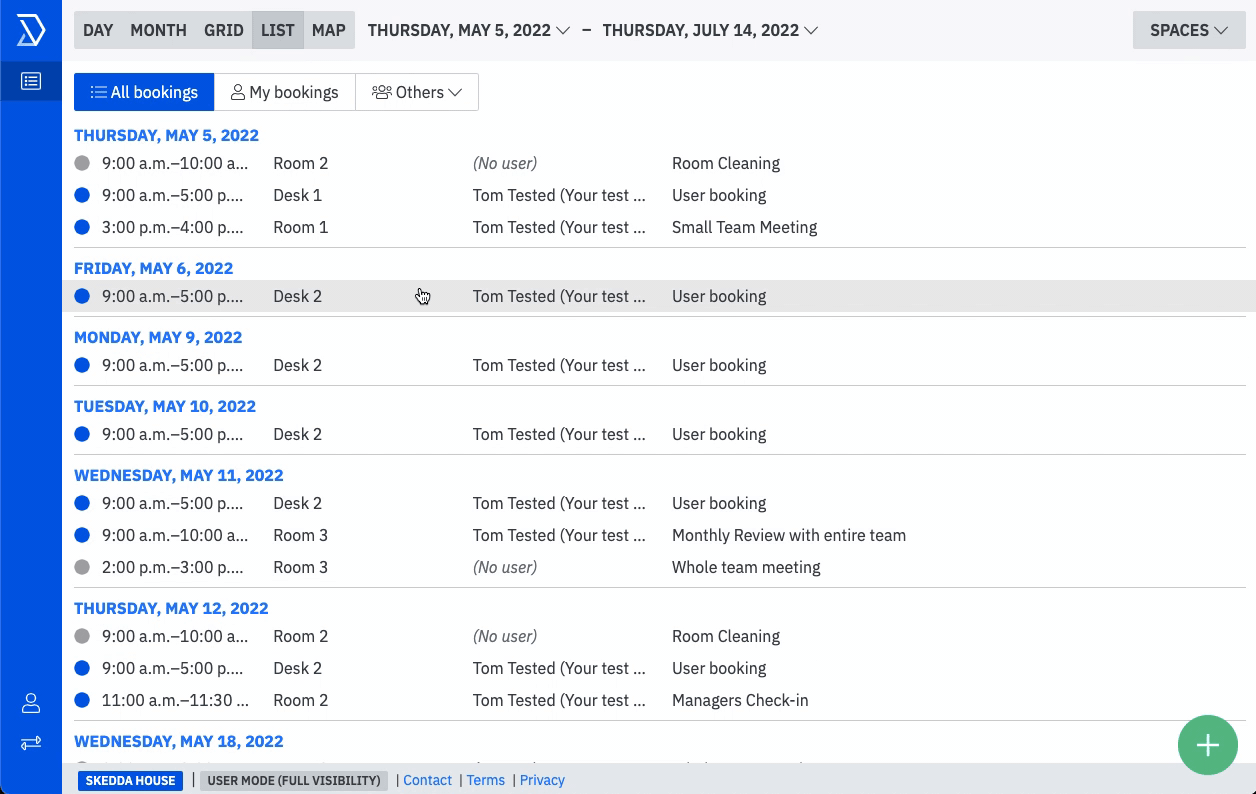This screenshot has width=1256, height=794.
Task: Open the Thursday, May 5 start date dropdown
Action: click(x=468, y=30)
